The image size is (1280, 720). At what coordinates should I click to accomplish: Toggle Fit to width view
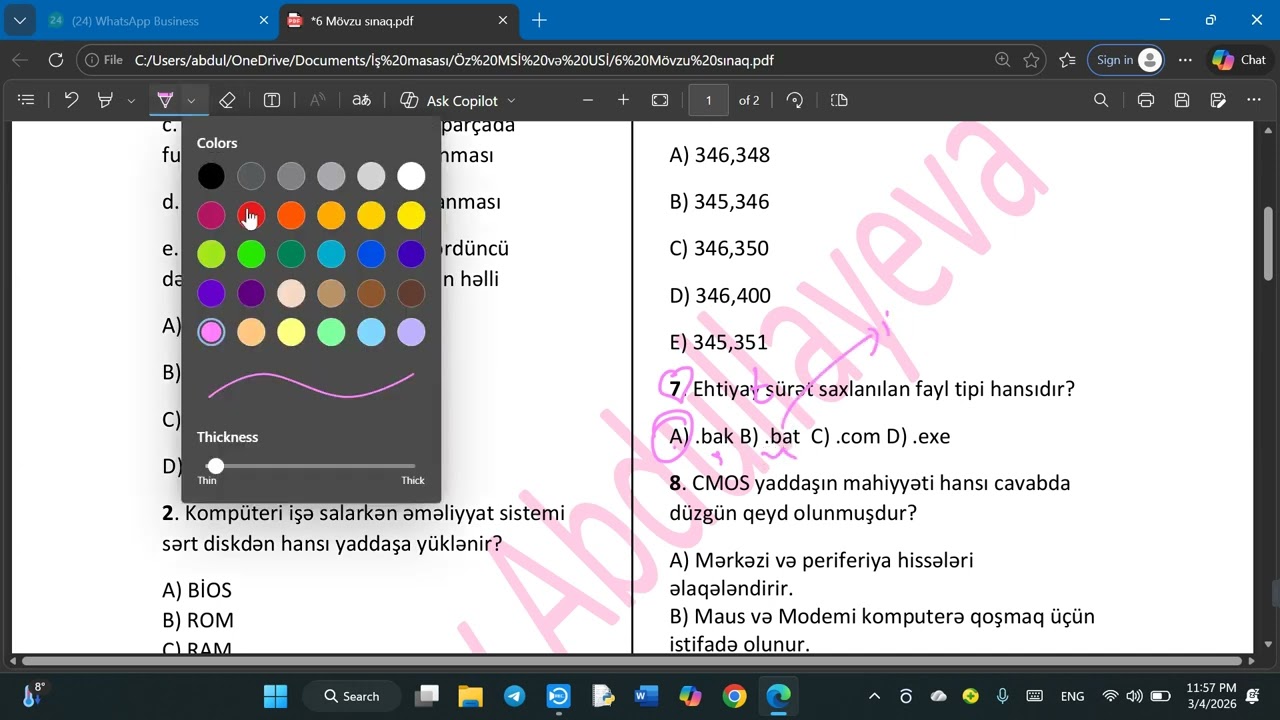click(x=660, y=100)
